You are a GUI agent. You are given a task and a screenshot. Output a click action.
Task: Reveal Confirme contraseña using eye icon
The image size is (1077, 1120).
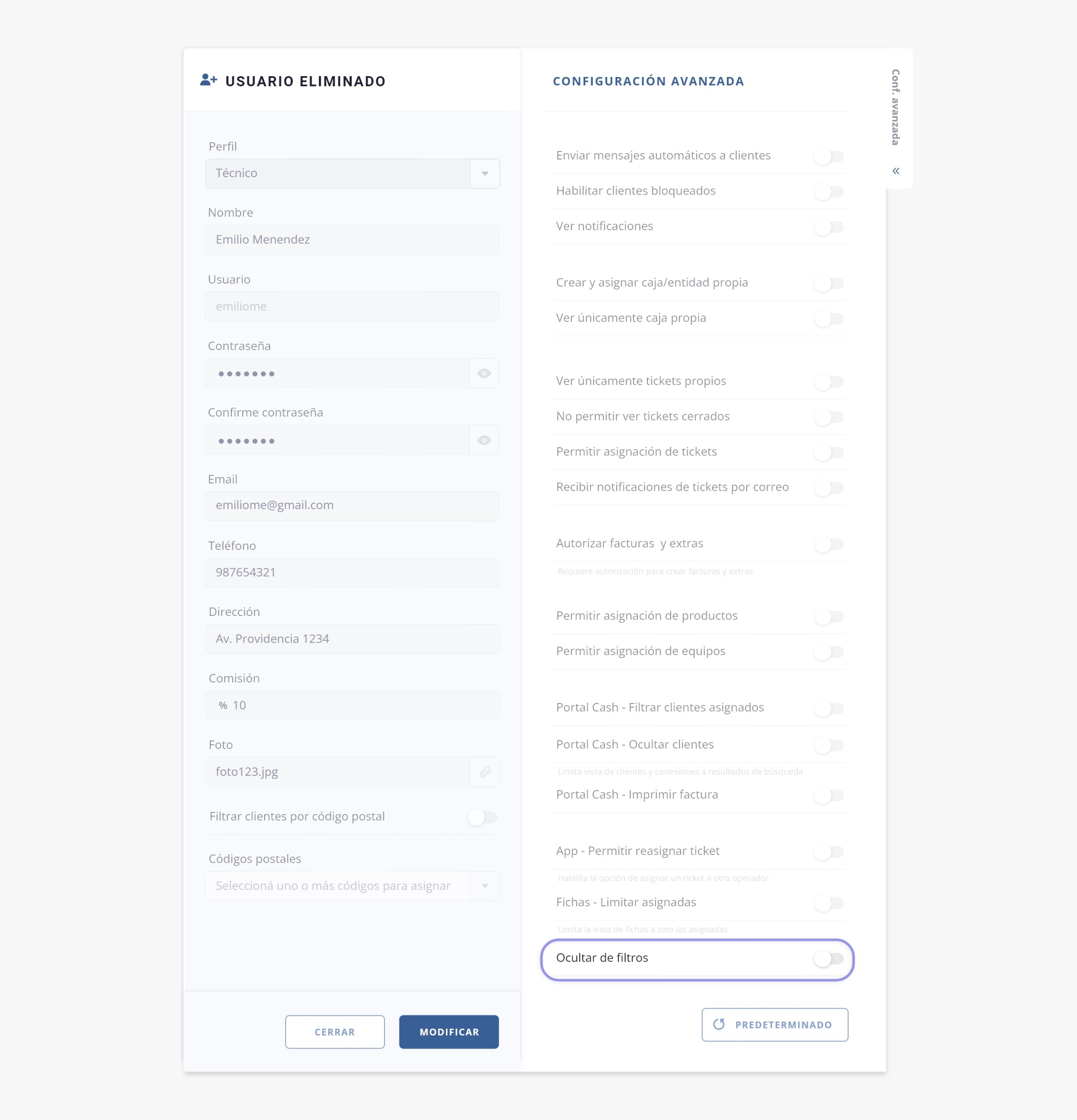(x=484, y=441)
